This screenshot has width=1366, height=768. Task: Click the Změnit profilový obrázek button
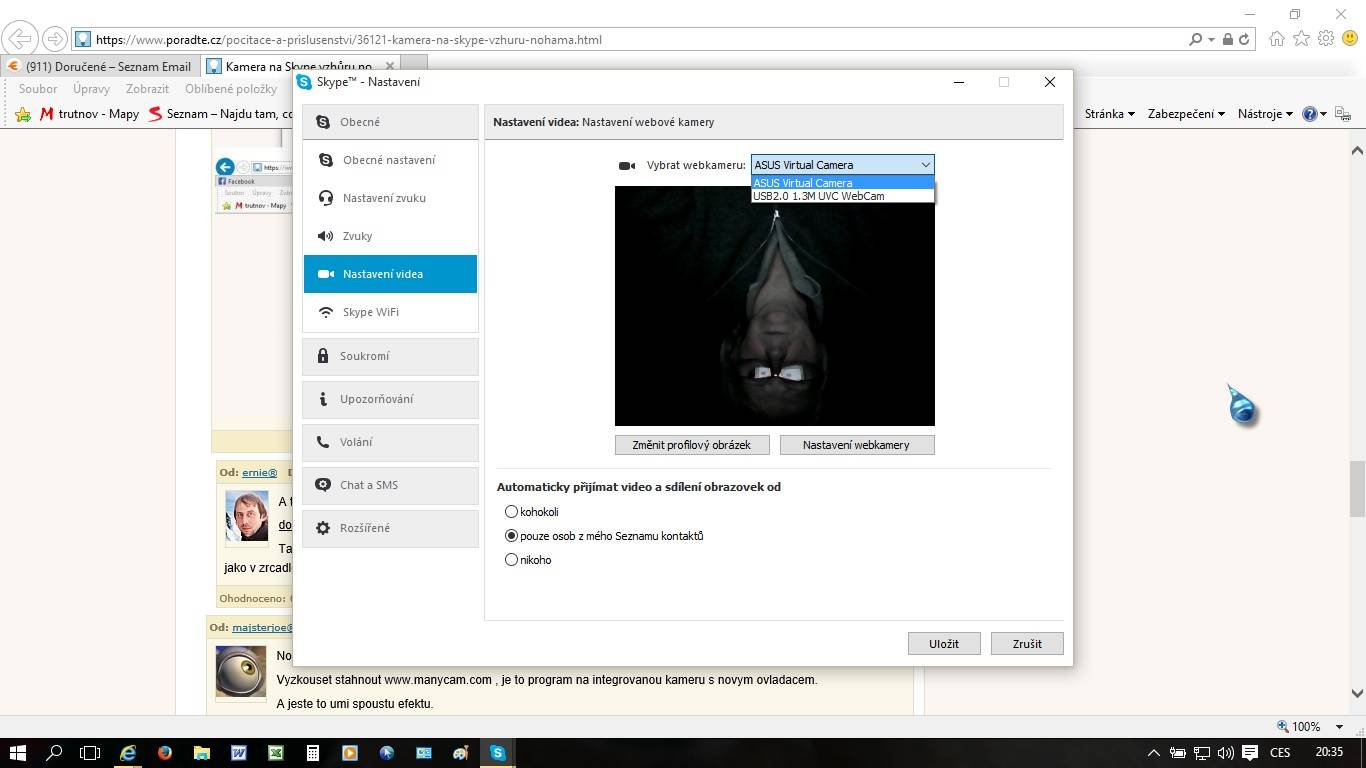coord(691,445)
